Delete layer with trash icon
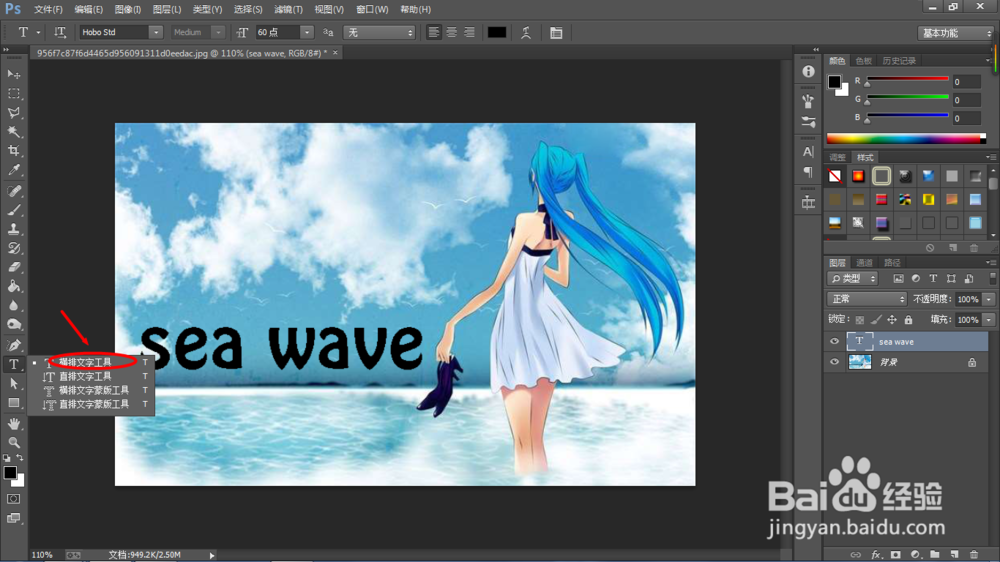 (x=974, y=555)
